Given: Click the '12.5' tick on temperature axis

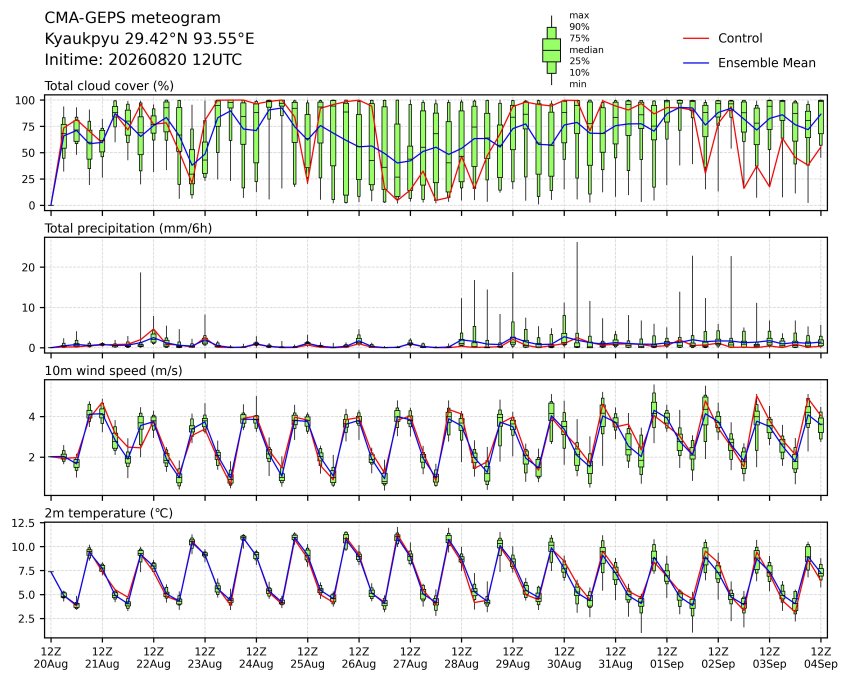Looking at the screenshot, I should coord(23,523).
